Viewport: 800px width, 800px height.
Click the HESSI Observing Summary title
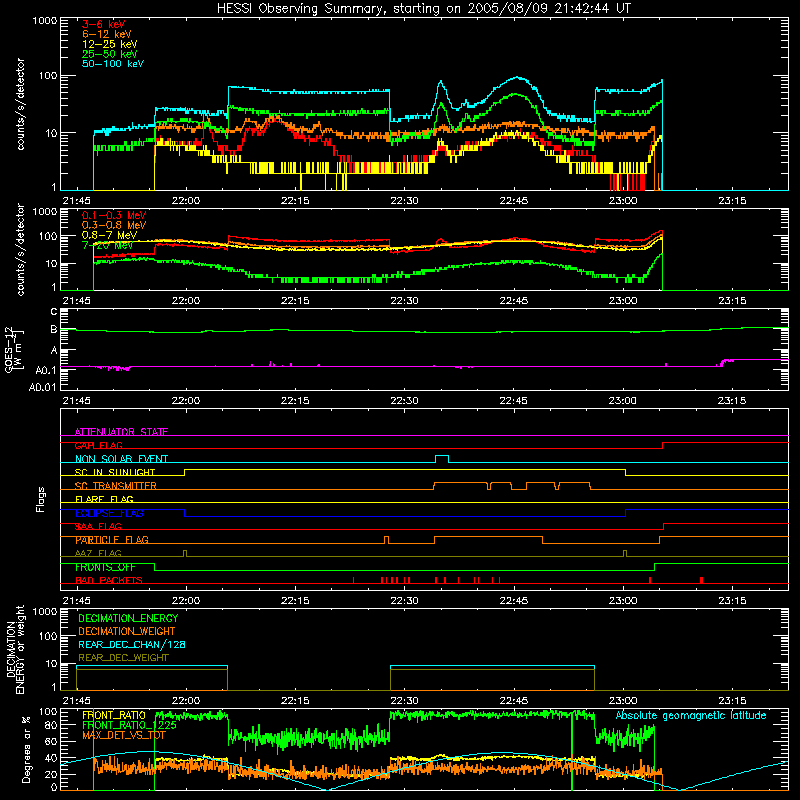coord(423,8)
